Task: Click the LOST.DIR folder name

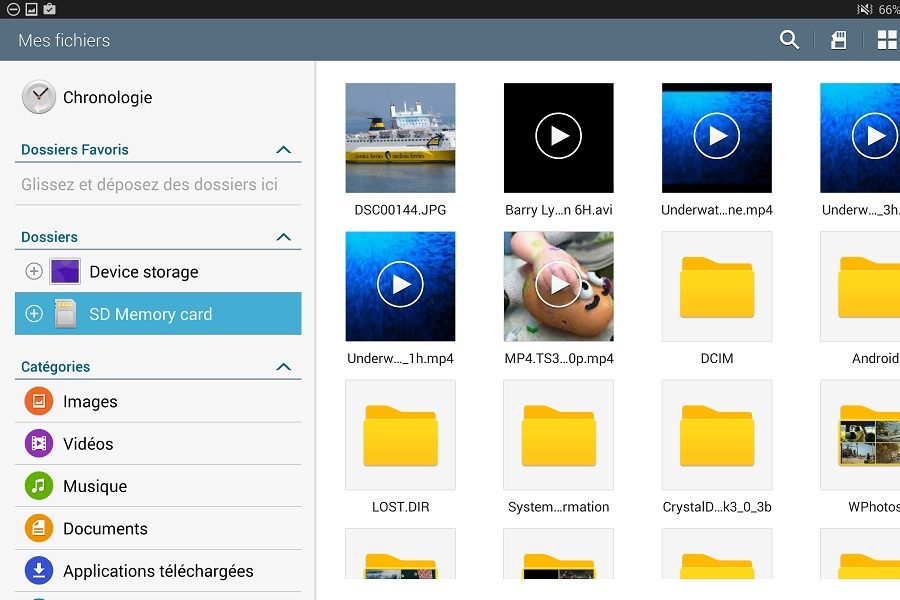Action: click(401, 507)
